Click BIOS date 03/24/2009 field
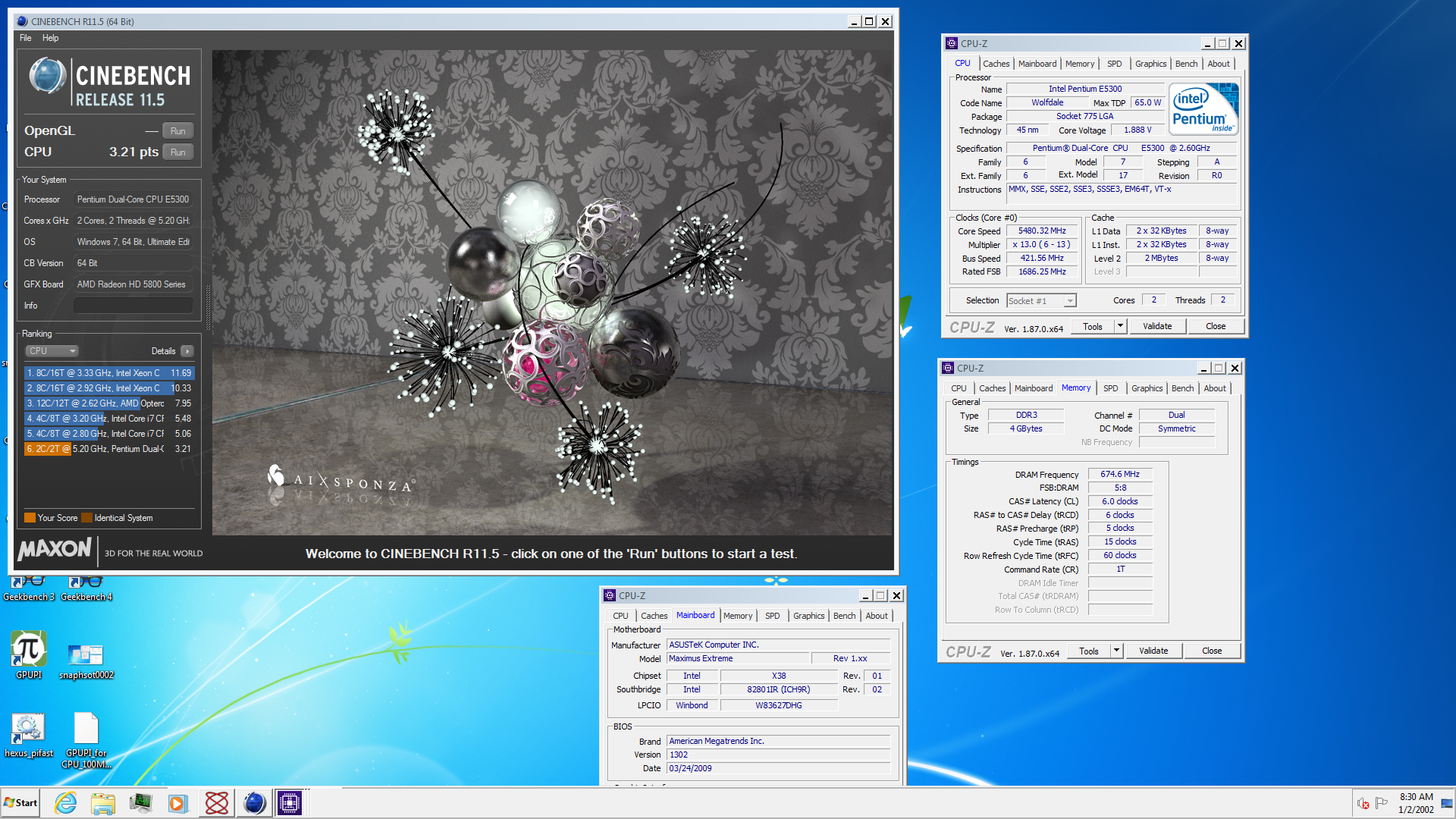Screen dimensions: 1456x819 tap(778, 768)
